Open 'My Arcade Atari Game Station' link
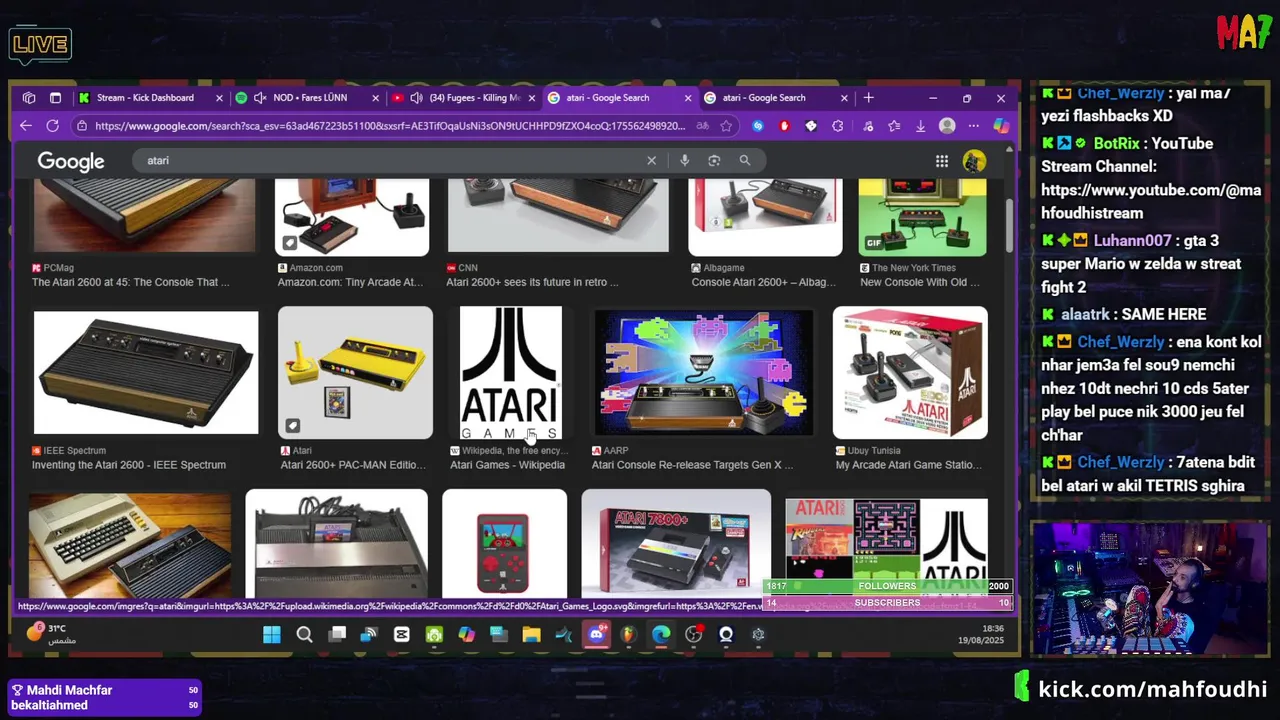The width and height of the screenshot is (1280, 720). (908, 465)
